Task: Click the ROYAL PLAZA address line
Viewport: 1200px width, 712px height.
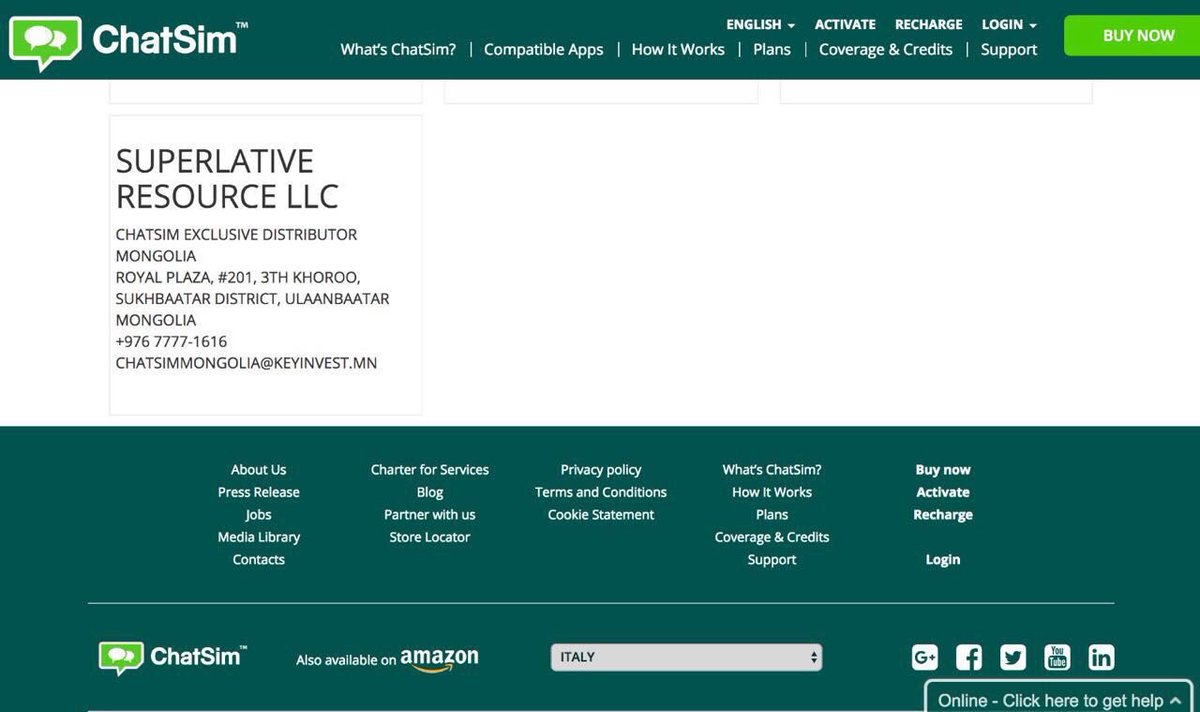Action: (x=238, y=277)
